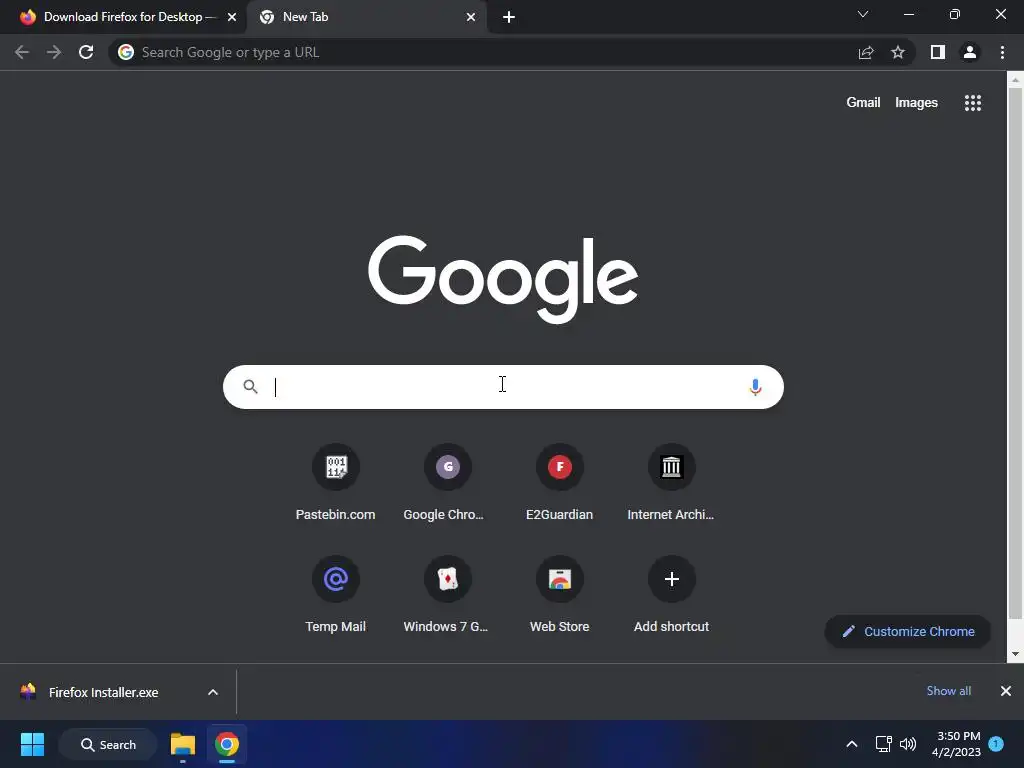Open Firefox Installer.exe download item
The height and width of the screenshot is (768, 1024).
click(x=103, y=692)
